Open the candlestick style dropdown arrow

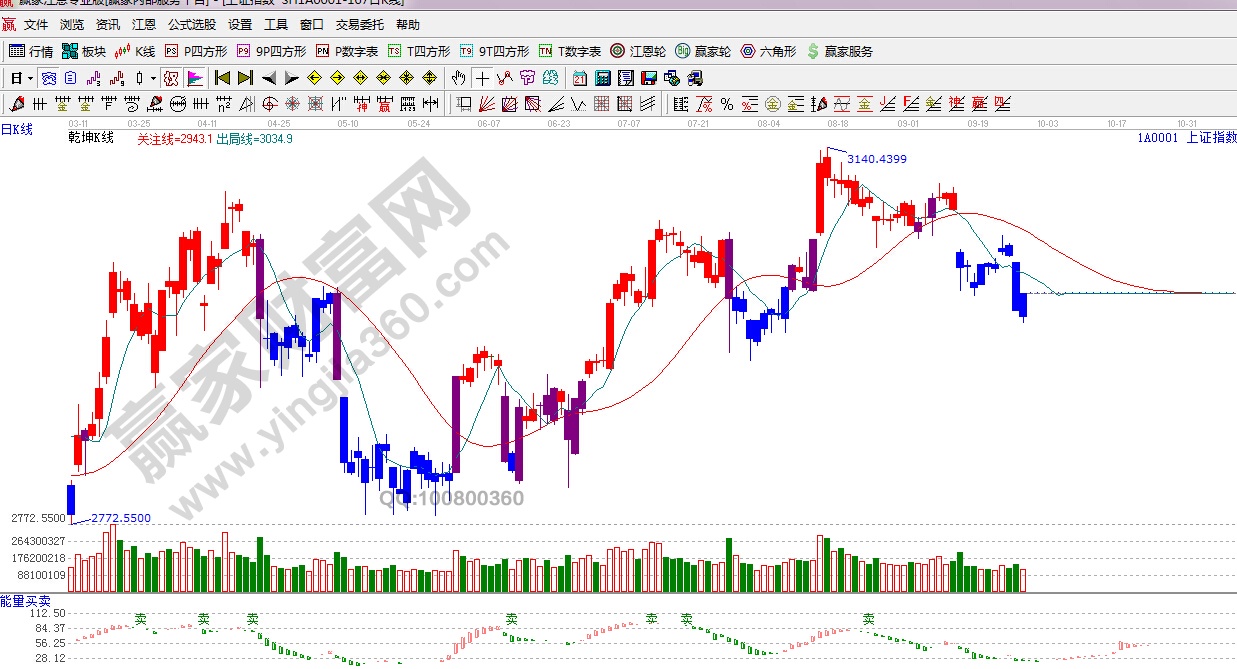coord(153,78)
